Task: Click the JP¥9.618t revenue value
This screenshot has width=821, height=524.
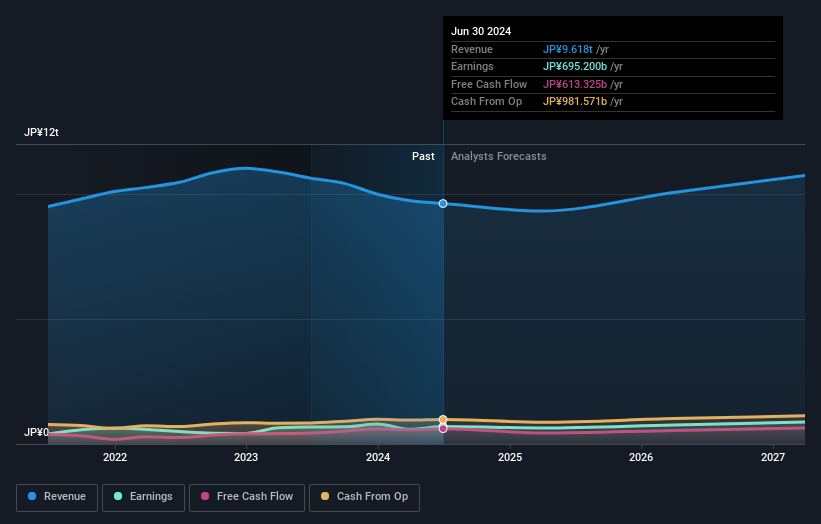Action: pos(568,49)
